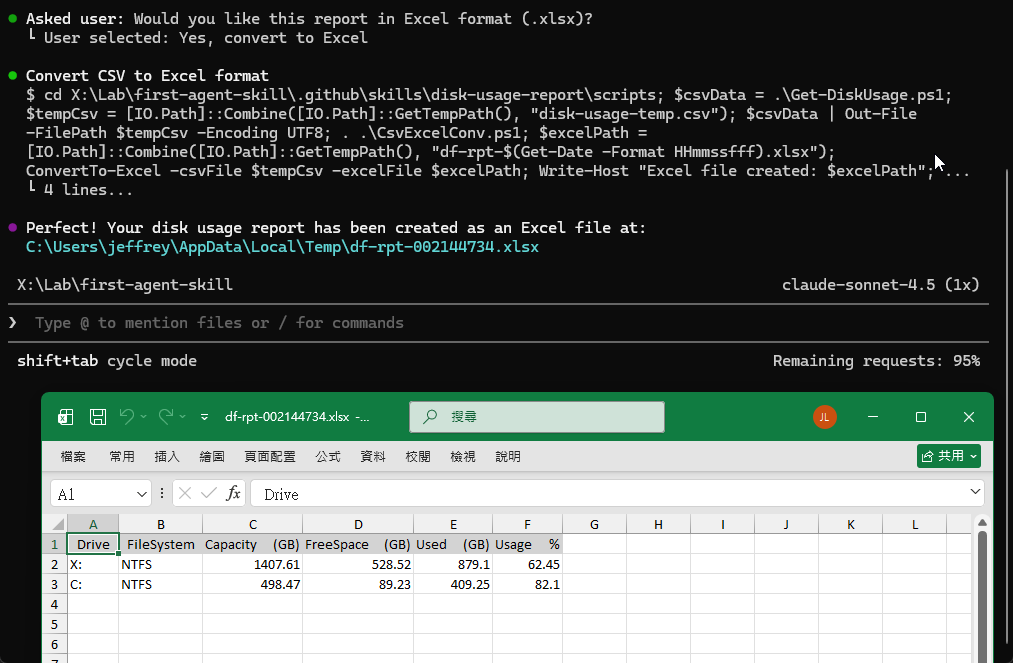Open the 檔案 (File) menu tab
Screen dimensions: 1013x663
[73, 456]
